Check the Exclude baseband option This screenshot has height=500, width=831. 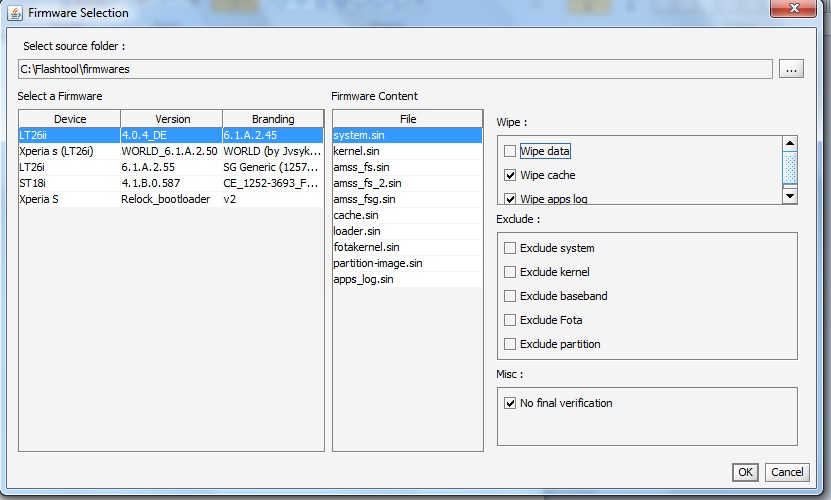510,296
